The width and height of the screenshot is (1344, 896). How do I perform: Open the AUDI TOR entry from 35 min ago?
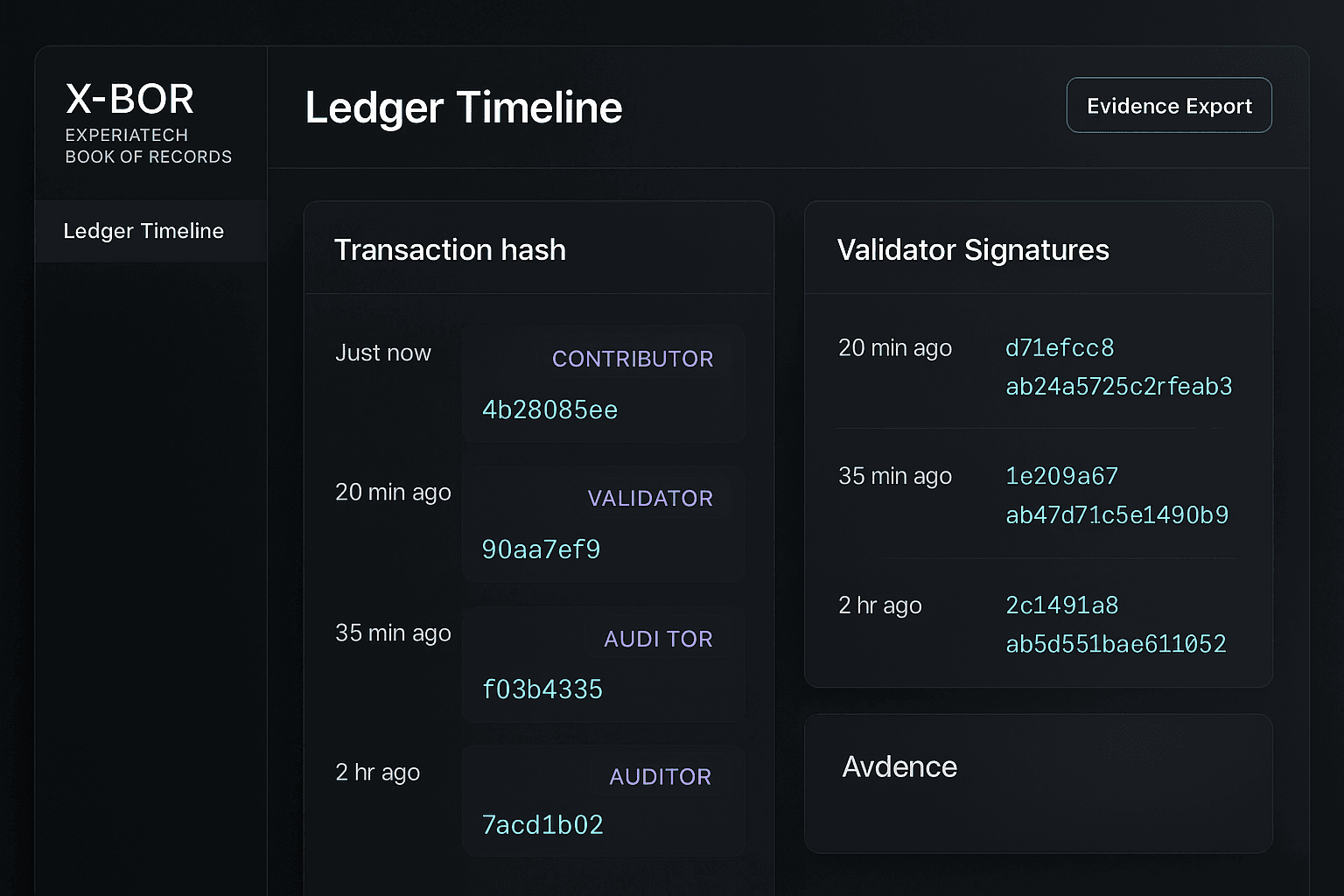pos(603,664)
